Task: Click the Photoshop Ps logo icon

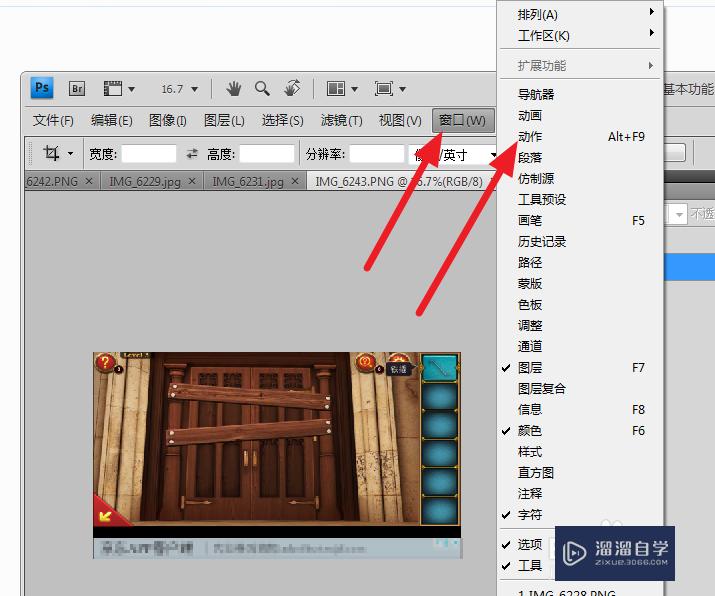Action: pos(42,88)
